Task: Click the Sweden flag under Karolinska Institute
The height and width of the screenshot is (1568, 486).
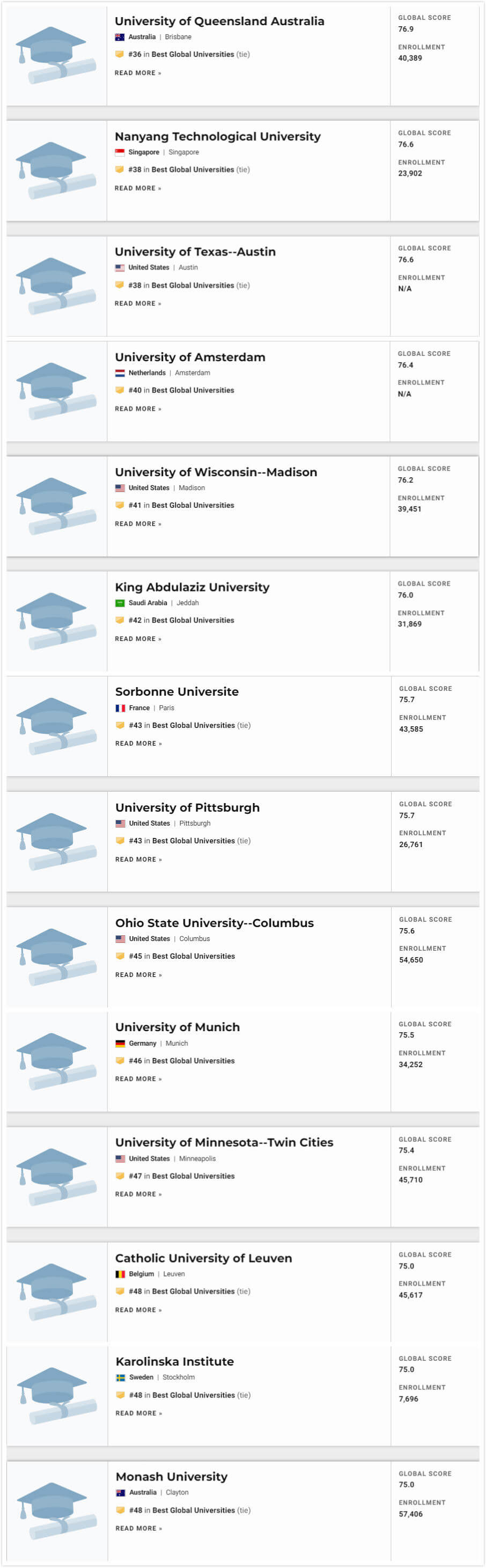Action: tap(121, 1377)
